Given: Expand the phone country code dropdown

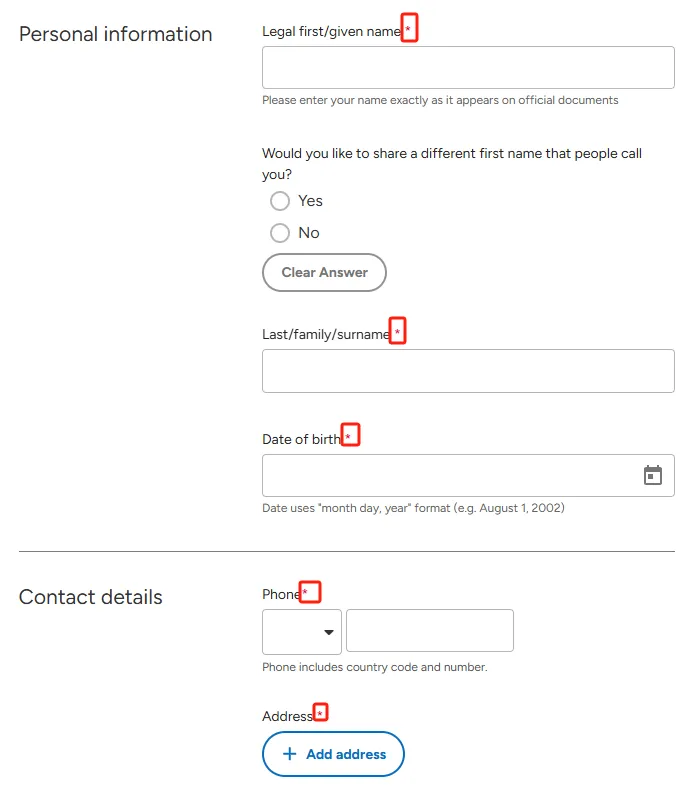Looking at the screenshot, I should (x=302, y=632).
